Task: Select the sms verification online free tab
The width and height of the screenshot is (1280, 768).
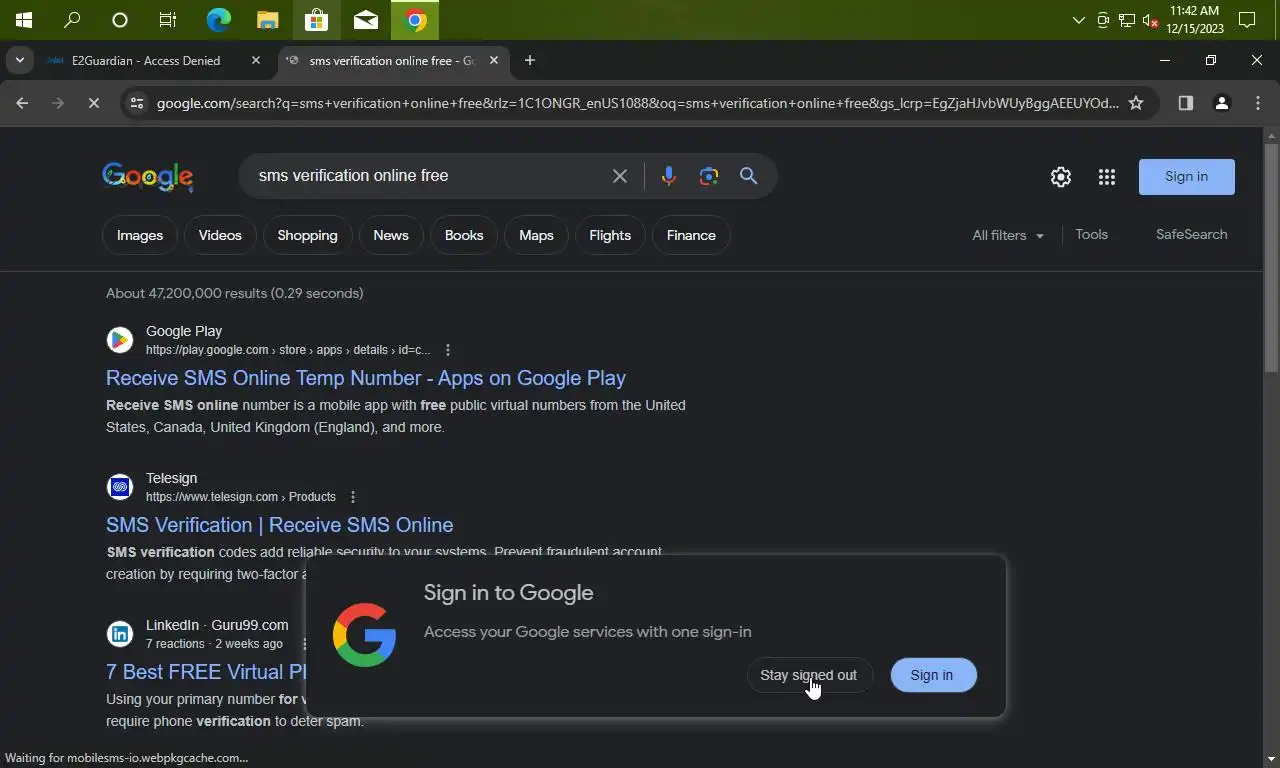Action: [390, 60]
